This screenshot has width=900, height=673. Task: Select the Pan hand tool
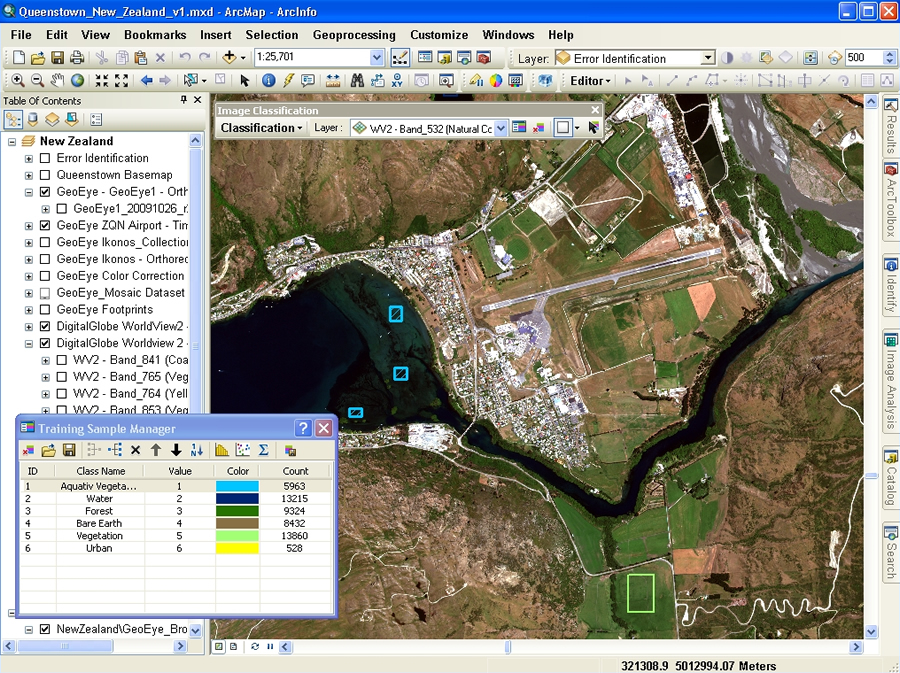pos(58,81)
